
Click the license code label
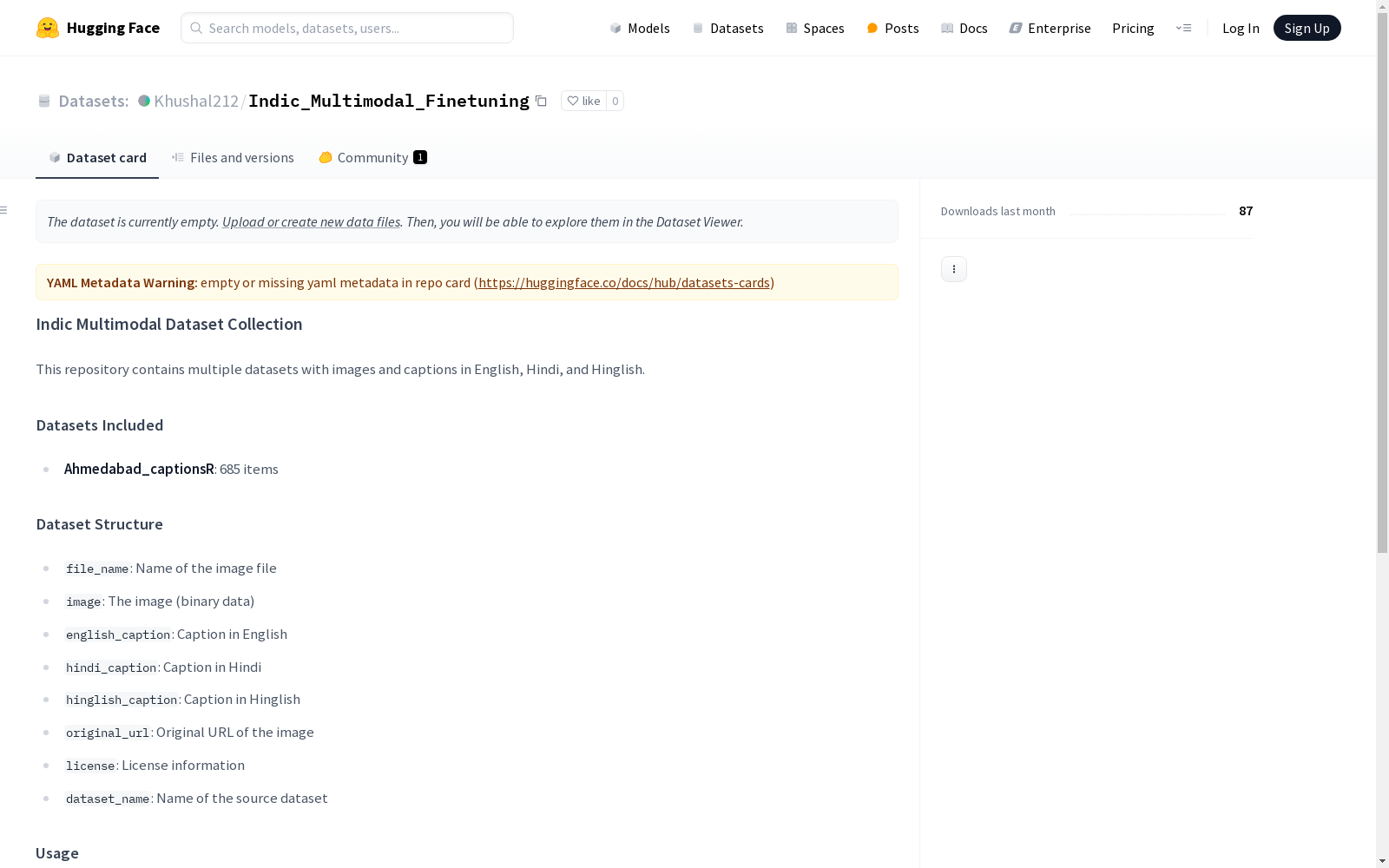[90, 766]
